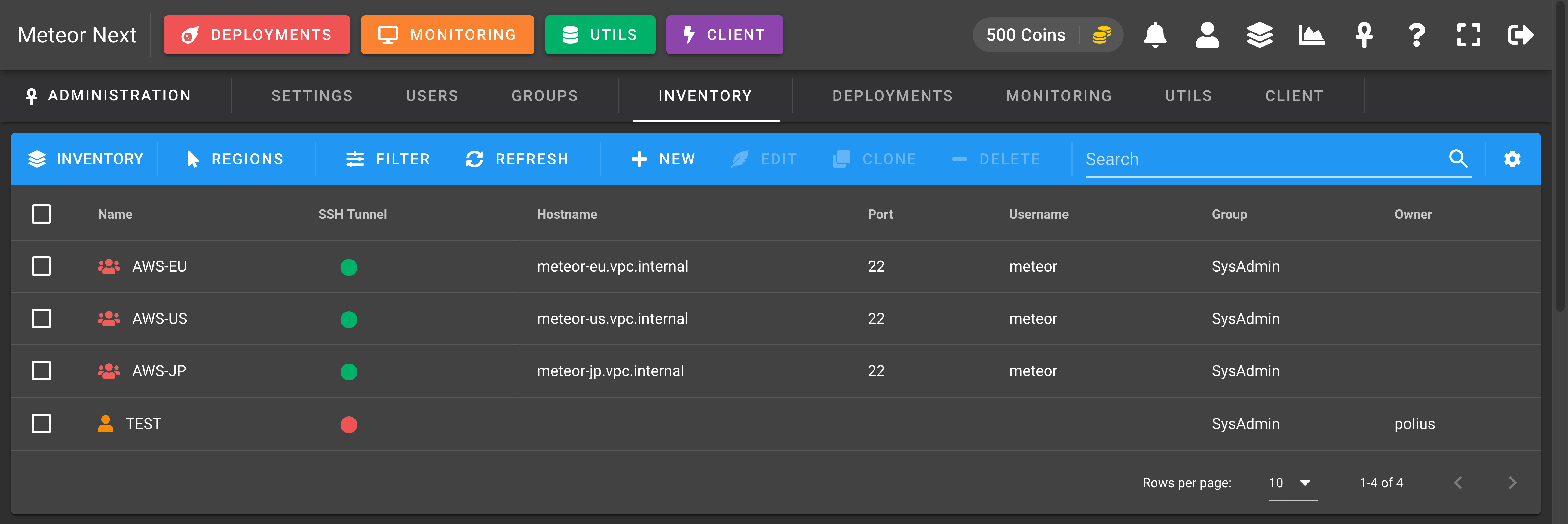This screenshot has width=1568, height=524.
Task: Click the green Utils button
Action: point(600,35)
